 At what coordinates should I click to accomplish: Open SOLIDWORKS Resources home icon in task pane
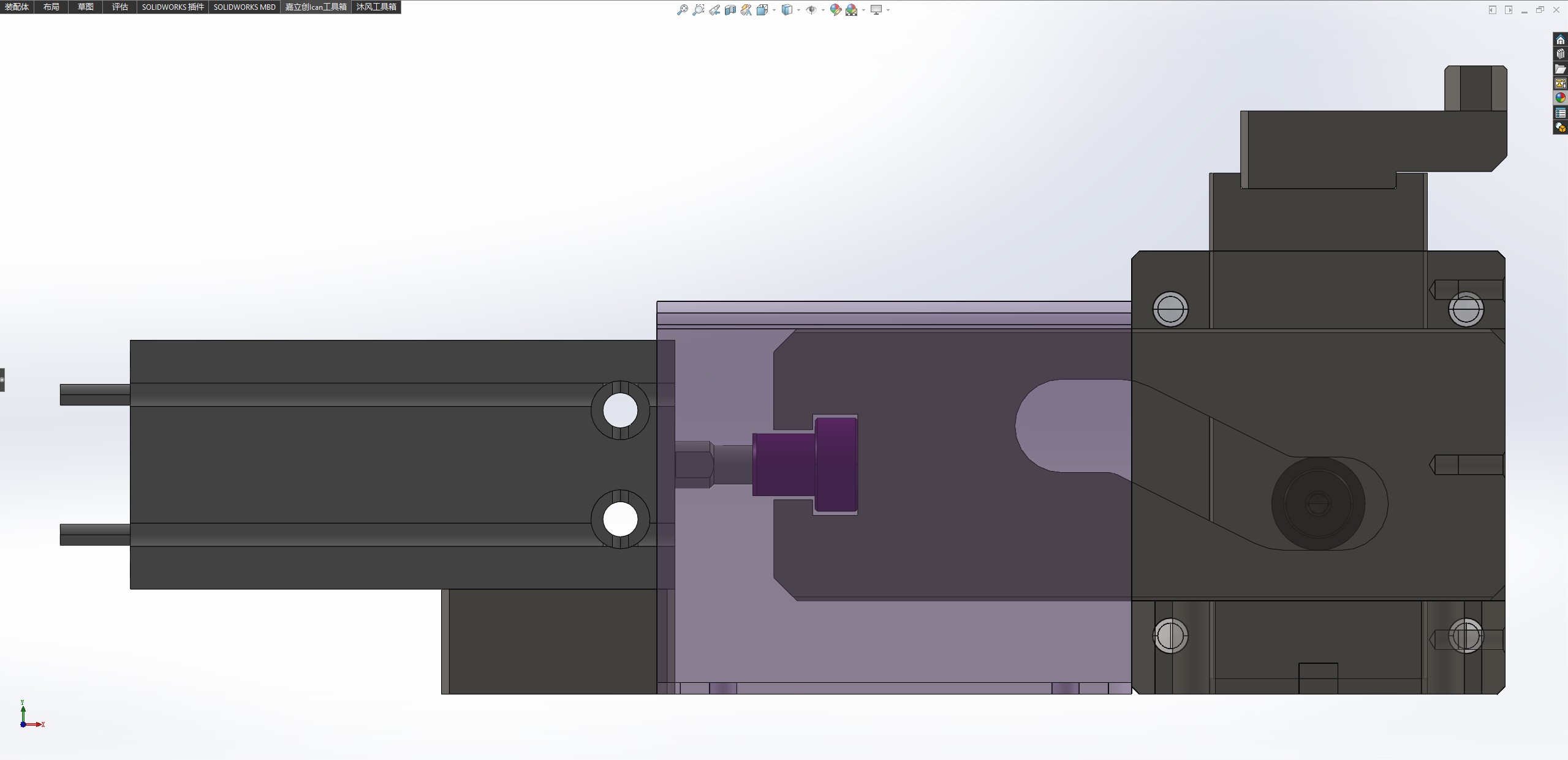pyautogui.click(x=1560, y=40)
